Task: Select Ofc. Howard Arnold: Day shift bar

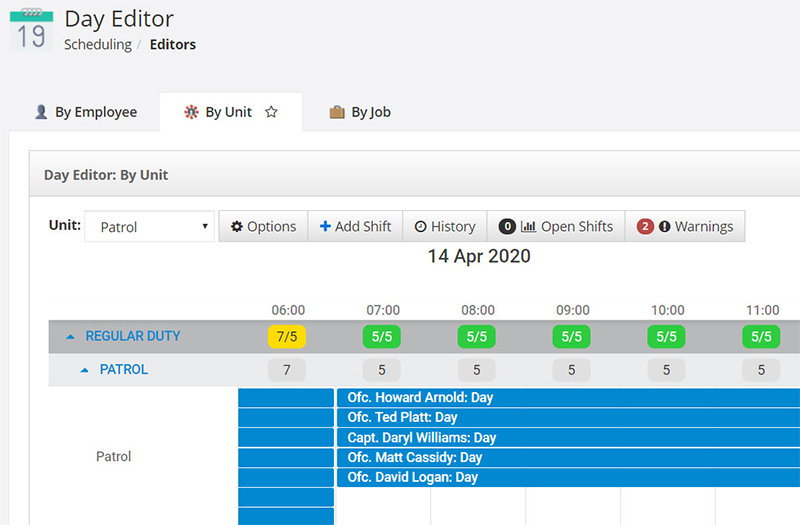Action: pyautogui.click(x=568, y=397)
